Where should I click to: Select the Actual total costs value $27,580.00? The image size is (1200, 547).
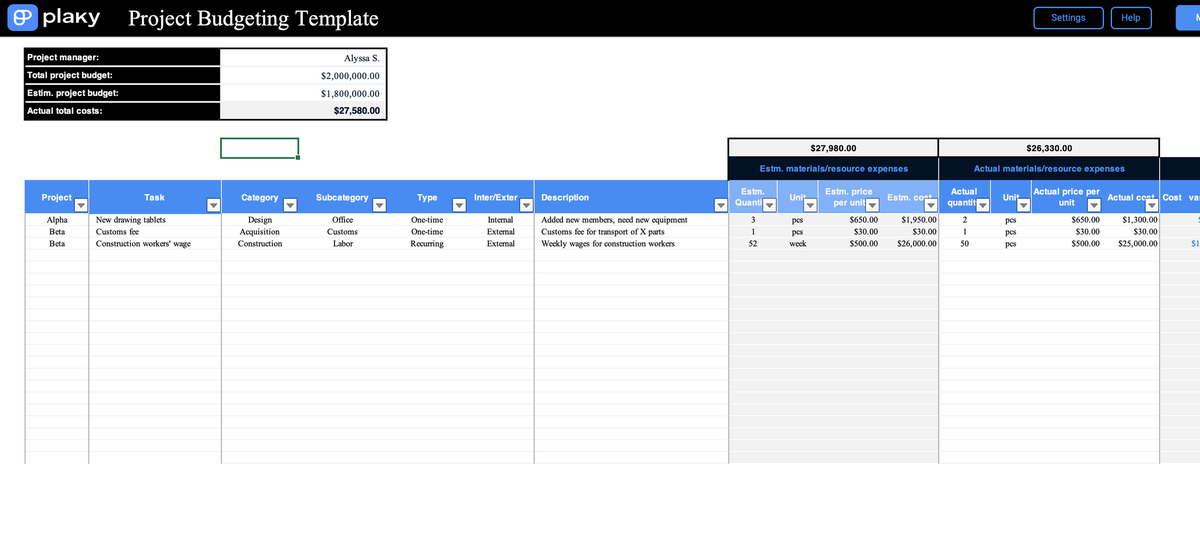(x=302, y=110)
